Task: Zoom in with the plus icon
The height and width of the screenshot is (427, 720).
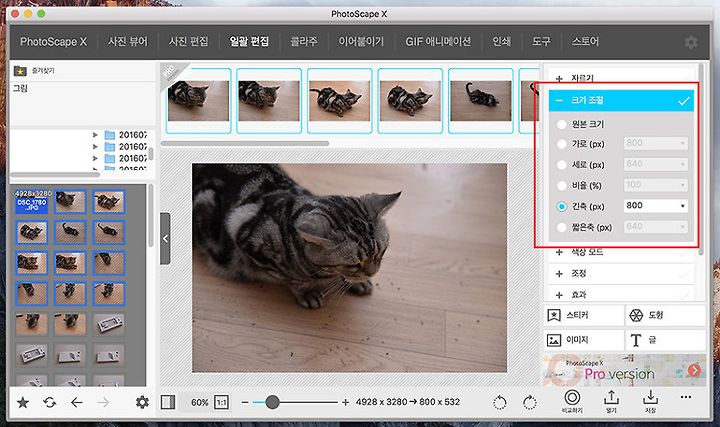Action: pos(345,402)
